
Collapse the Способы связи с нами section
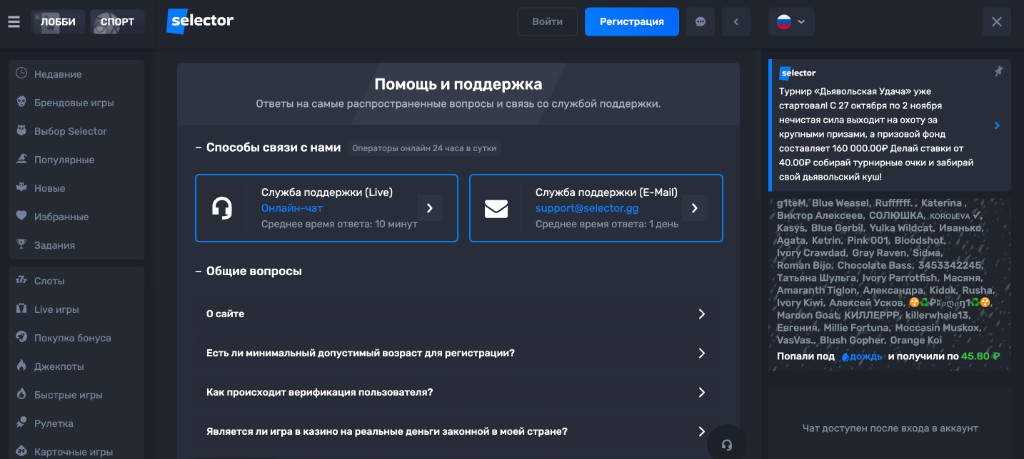coord(268,148)
